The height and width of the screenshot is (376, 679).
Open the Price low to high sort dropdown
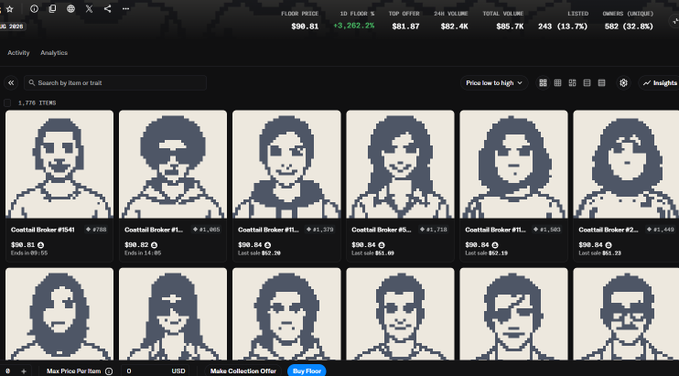pyautogui.click(x=494, y=83)
